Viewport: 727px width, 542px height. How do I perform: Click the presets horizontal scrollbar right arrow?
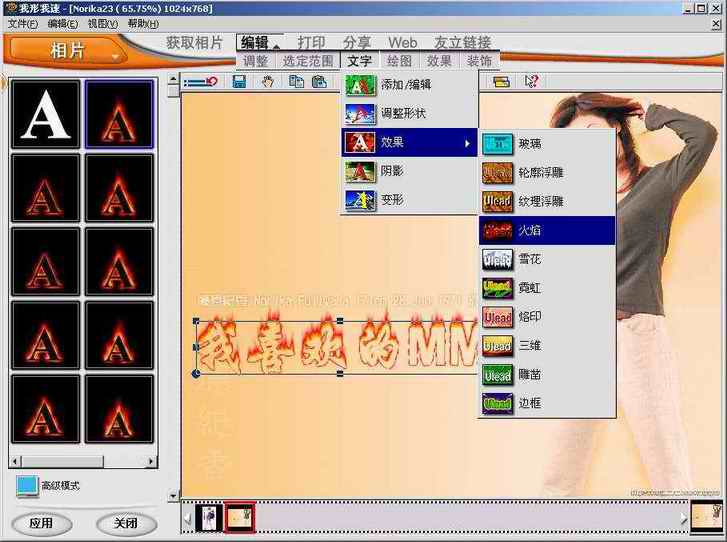pos(152,461)
